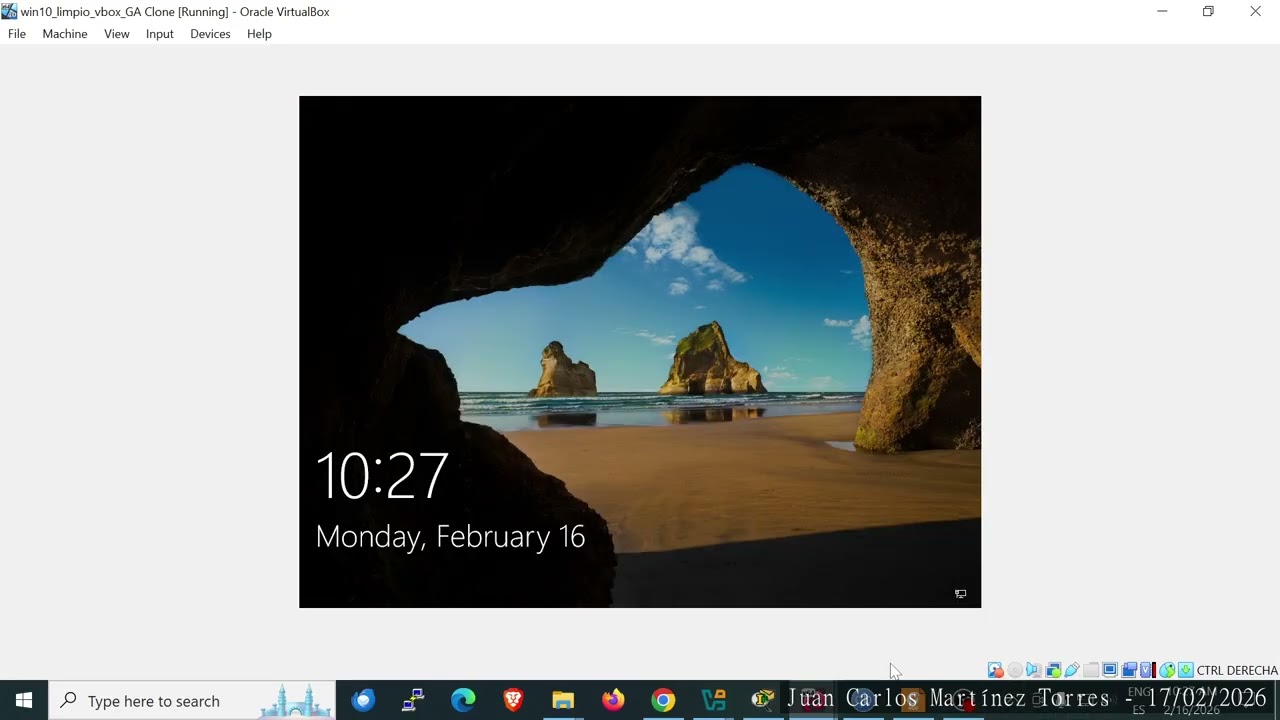Click the audio status icon
The image size is (1280, 720).
click(1033, 670)
